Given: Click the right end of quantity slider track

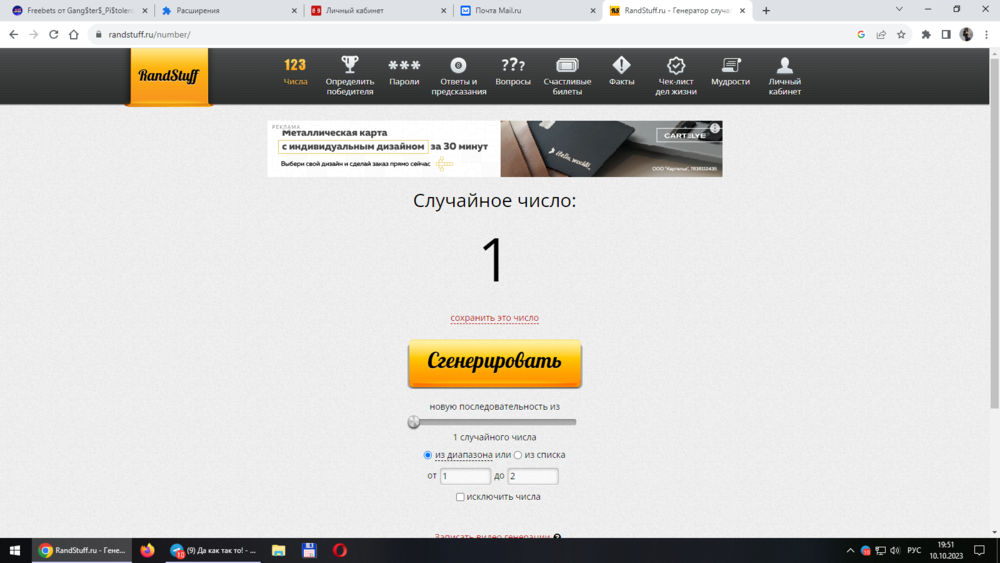Looking at the screenshot, I should [573, 422].
